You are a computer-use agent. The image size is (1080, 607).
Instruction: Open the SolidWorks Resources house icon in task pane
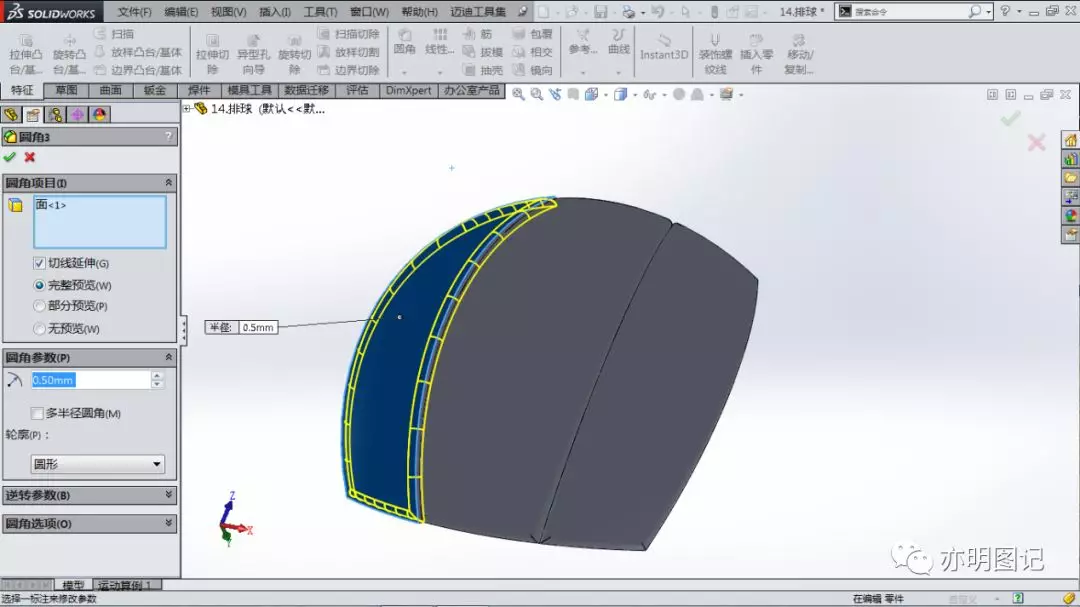(x=1070, y=141)
